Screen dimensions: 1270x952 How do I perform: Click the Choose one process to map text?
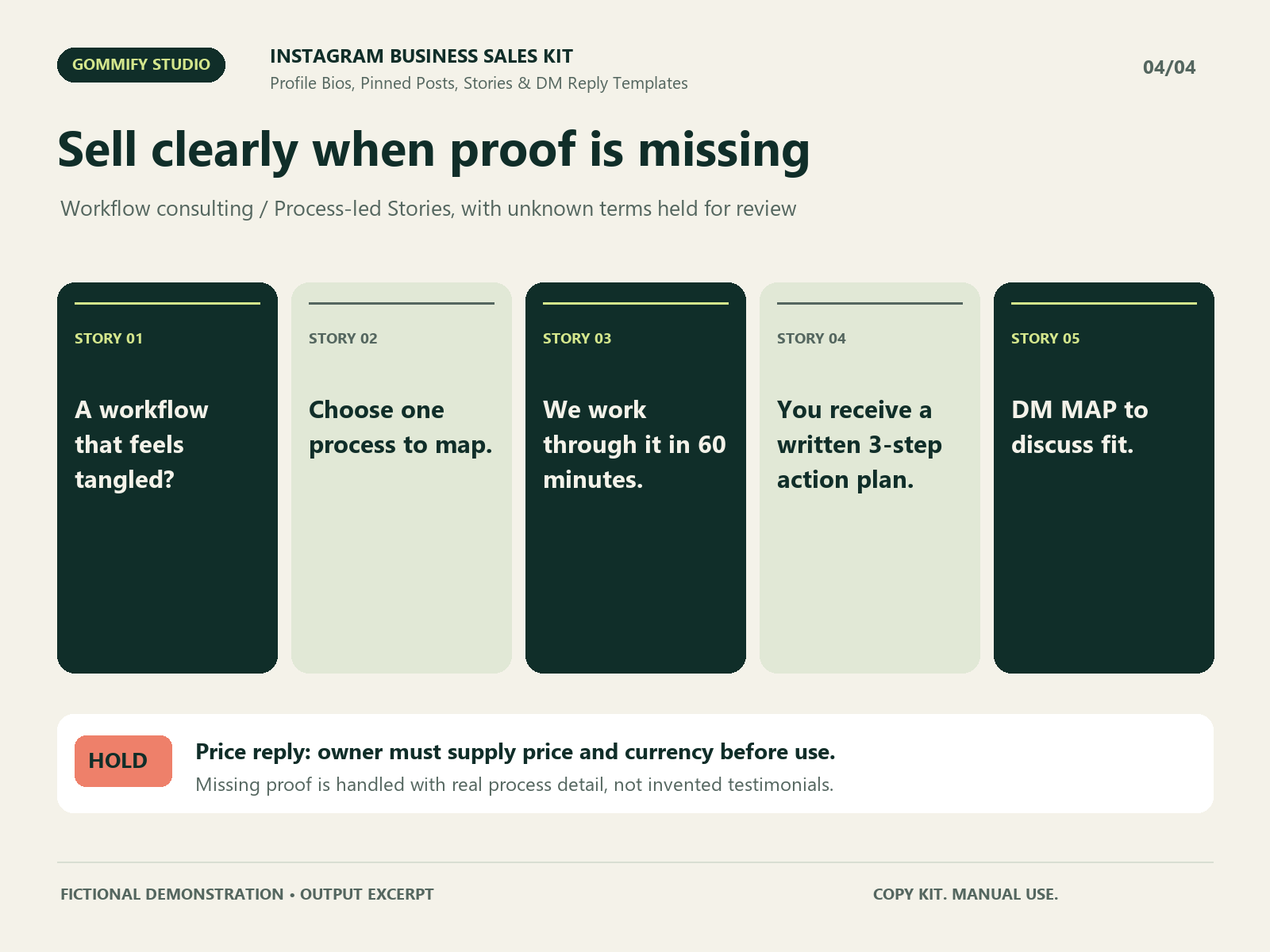coord(401,428)
